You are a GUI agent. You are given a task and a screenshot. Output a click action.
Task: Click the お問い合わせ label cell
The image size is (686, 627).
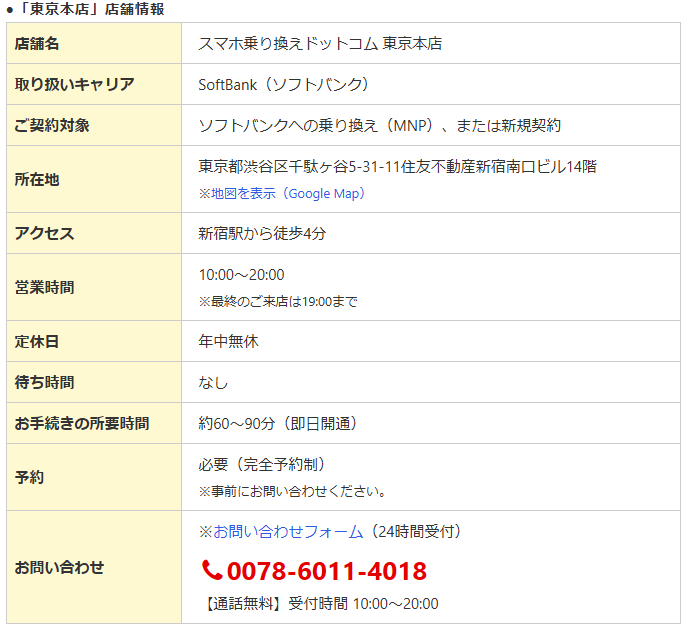94,567
